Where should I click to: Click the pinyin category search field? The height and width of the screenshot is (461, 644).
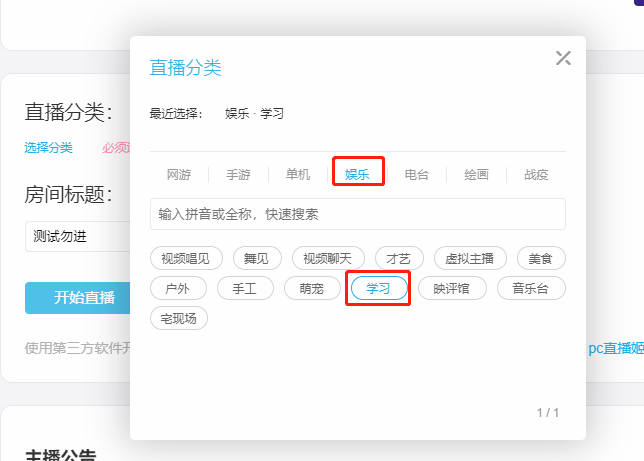[357, 214]
